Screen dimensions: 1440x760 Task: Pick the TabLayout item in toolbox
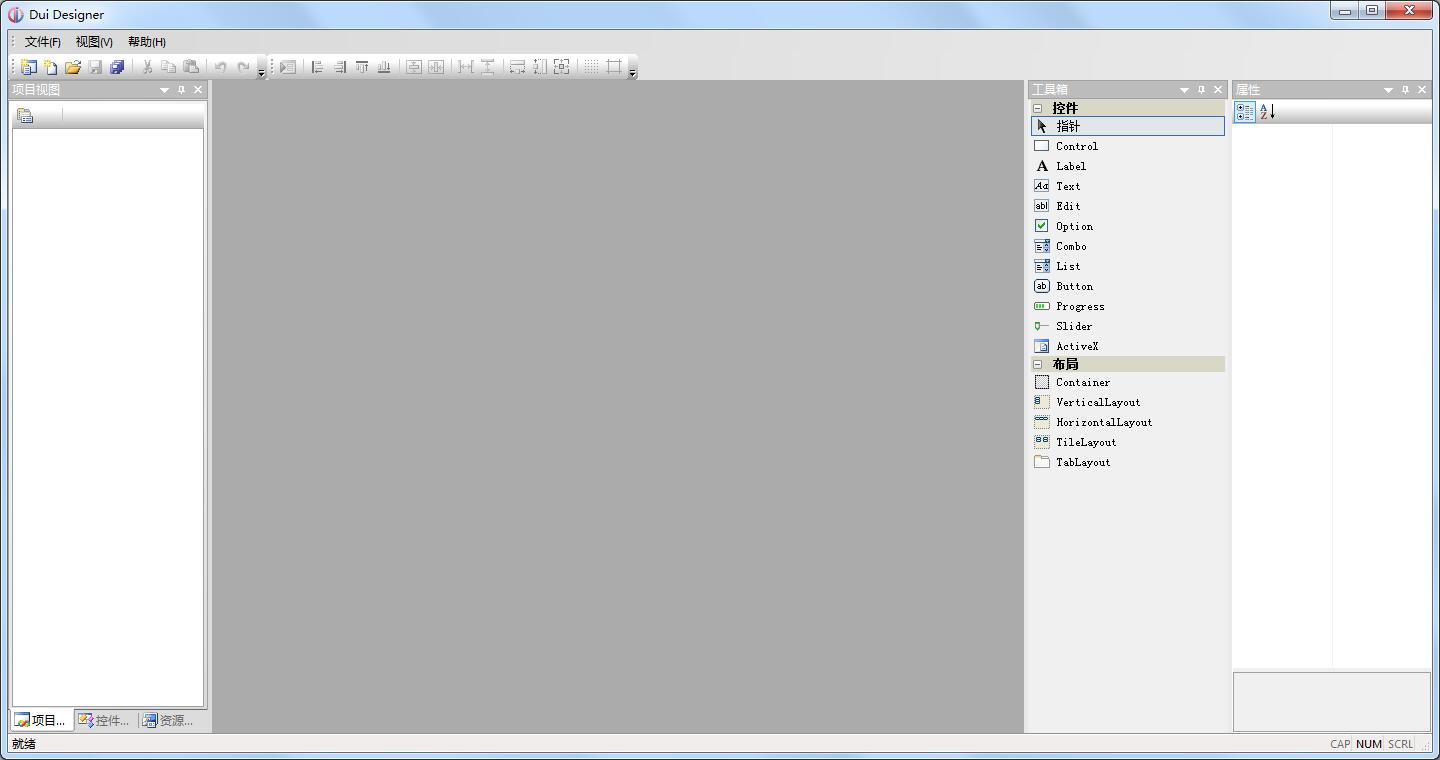1082,462
